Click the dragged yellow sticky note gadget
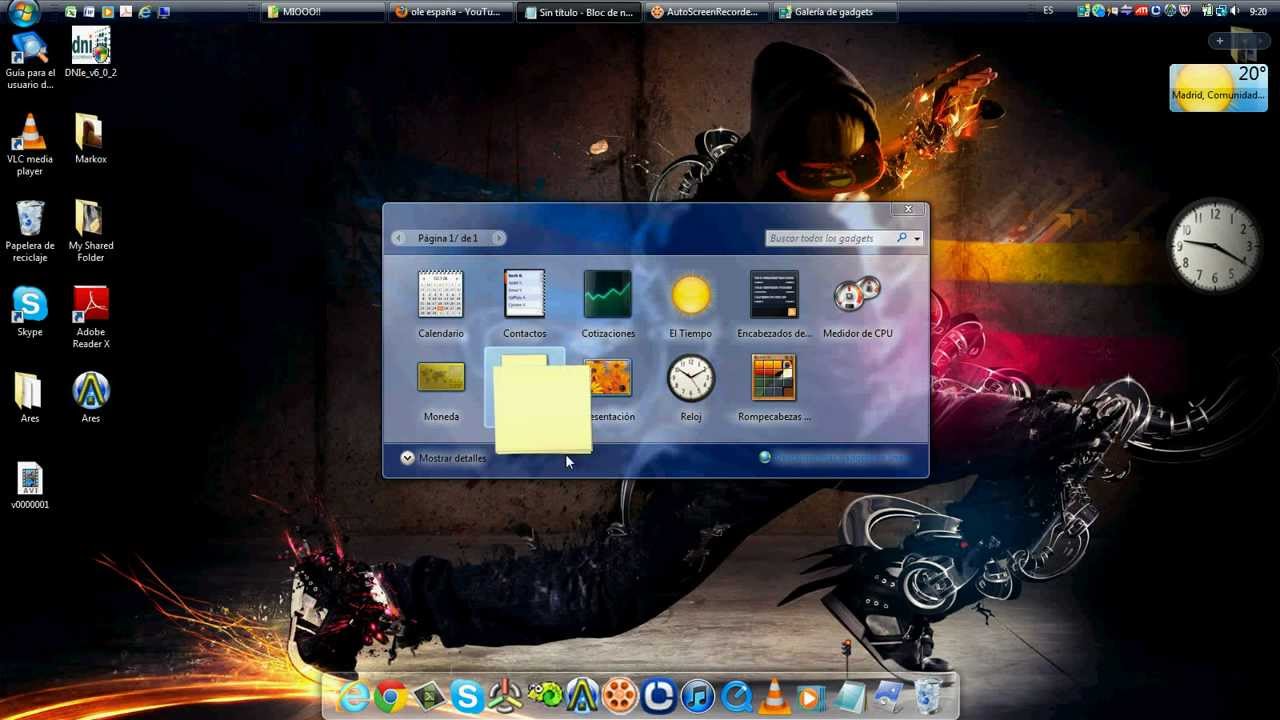The height and width of the screenshot is (720, 1280). click(542, 408)
